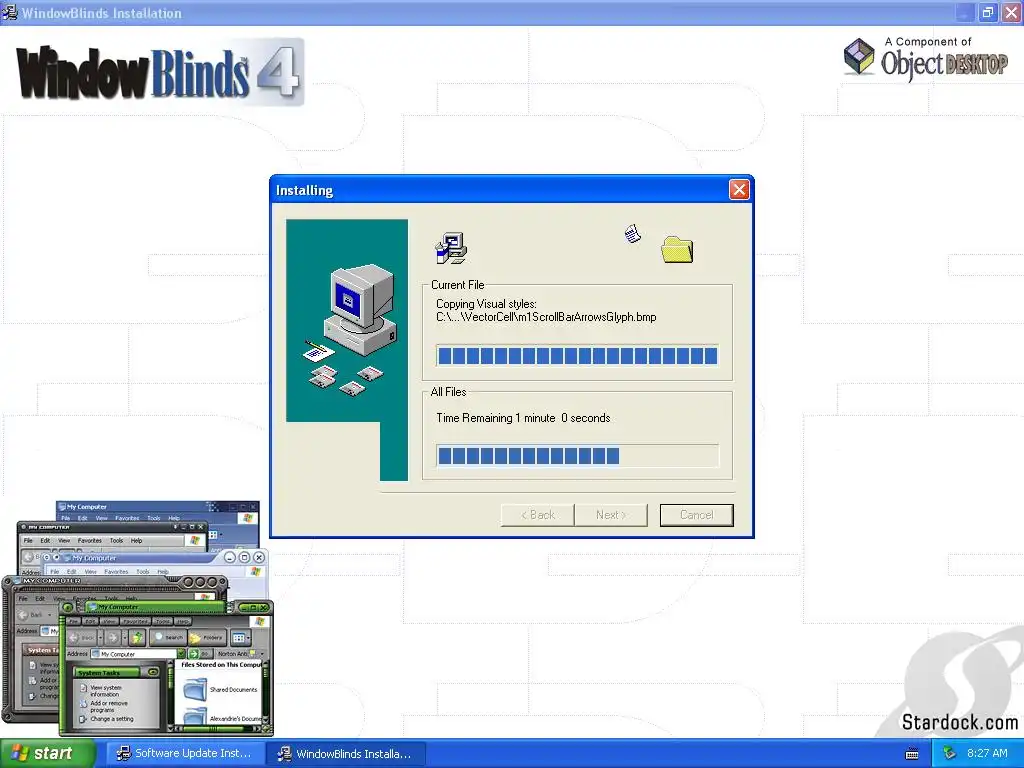Click the Current File progress bar
Screen dimensions: 1024x768
[577, 355]
